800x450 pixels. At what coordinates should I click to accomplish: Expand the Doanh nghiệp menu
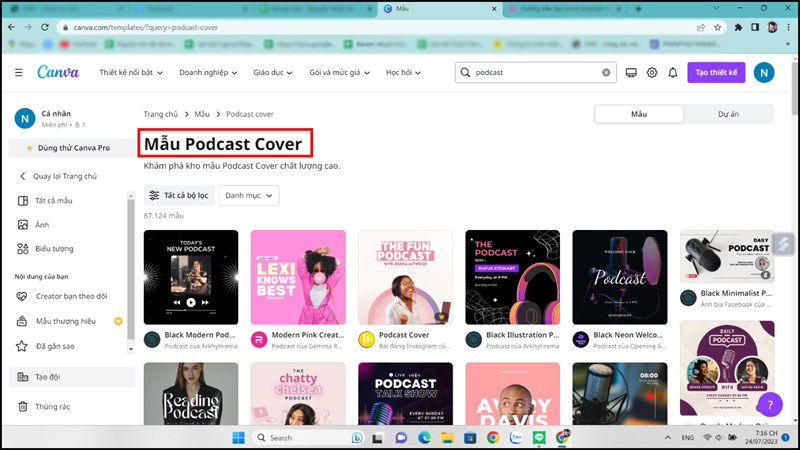[x=208, y=72]
